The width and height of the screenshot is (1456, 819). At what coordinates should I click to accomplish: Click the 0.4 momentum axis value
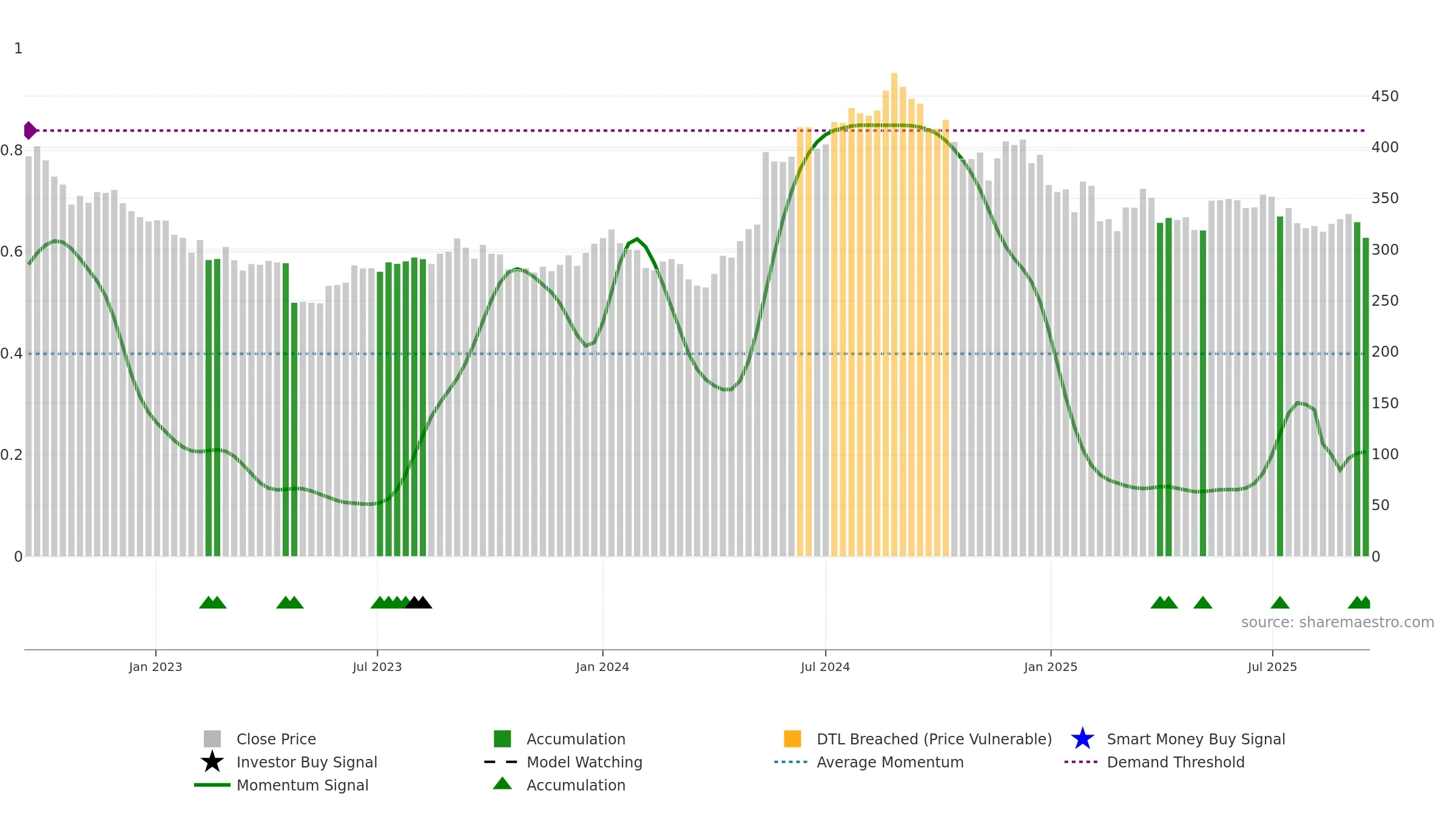tap(12, 354)
